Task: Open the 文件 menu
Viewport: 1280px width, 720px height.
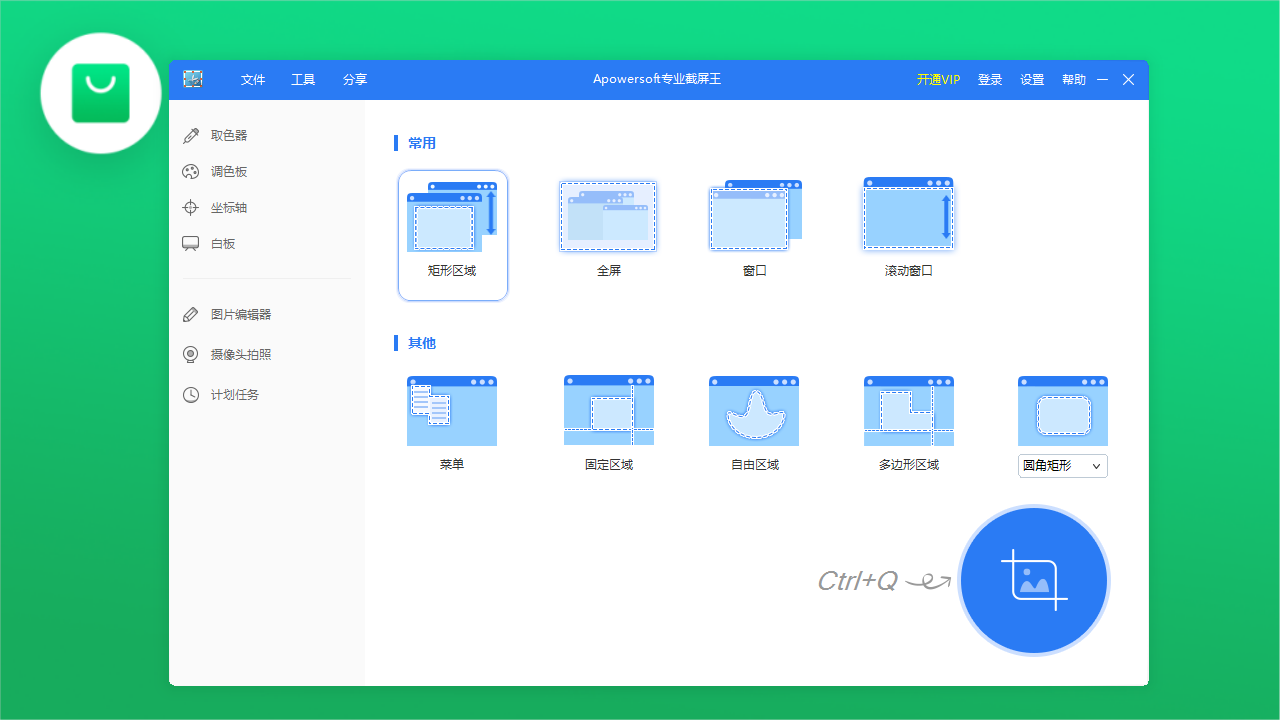Action: [x=253, y=79]
